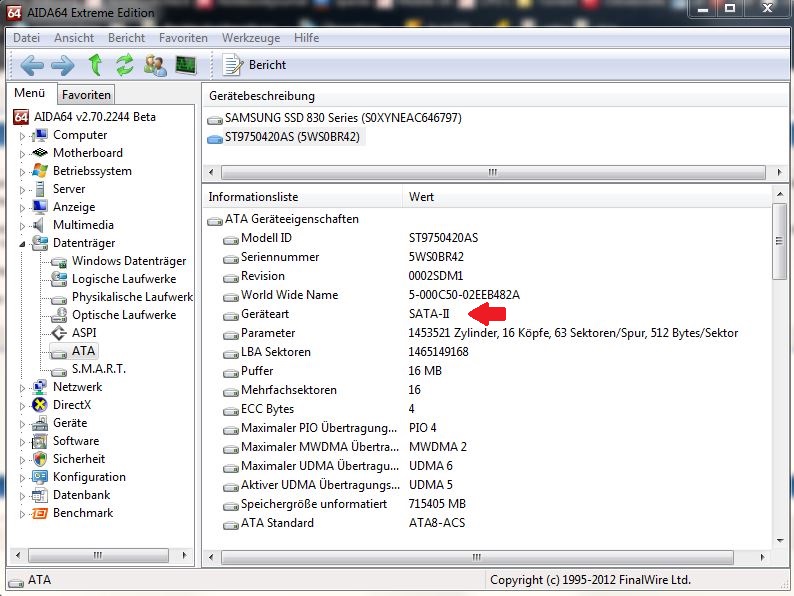
Task: Select the Geräte devices icon
Action: click(x=39, y=423)
